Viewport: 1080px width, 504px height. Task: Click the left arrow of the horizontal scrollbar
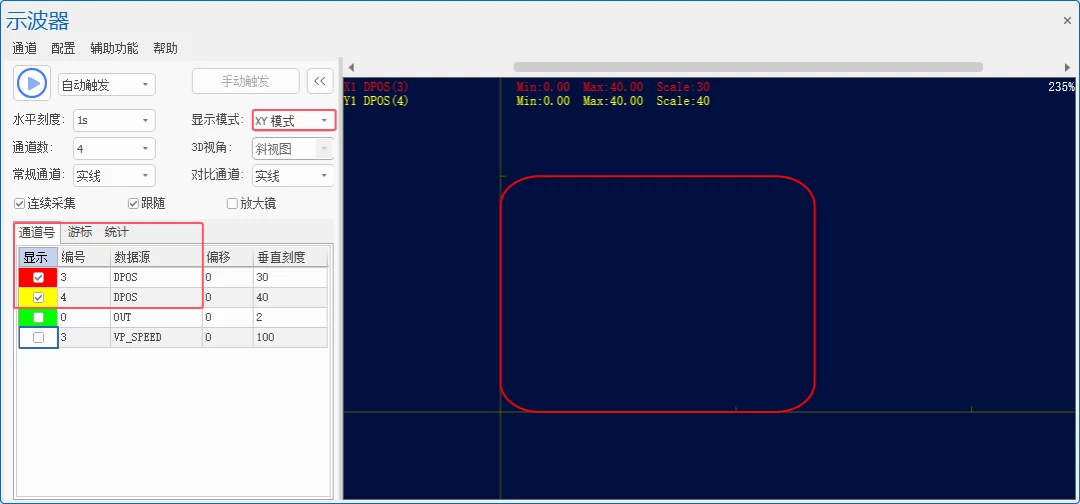click(x=351, y=67)
